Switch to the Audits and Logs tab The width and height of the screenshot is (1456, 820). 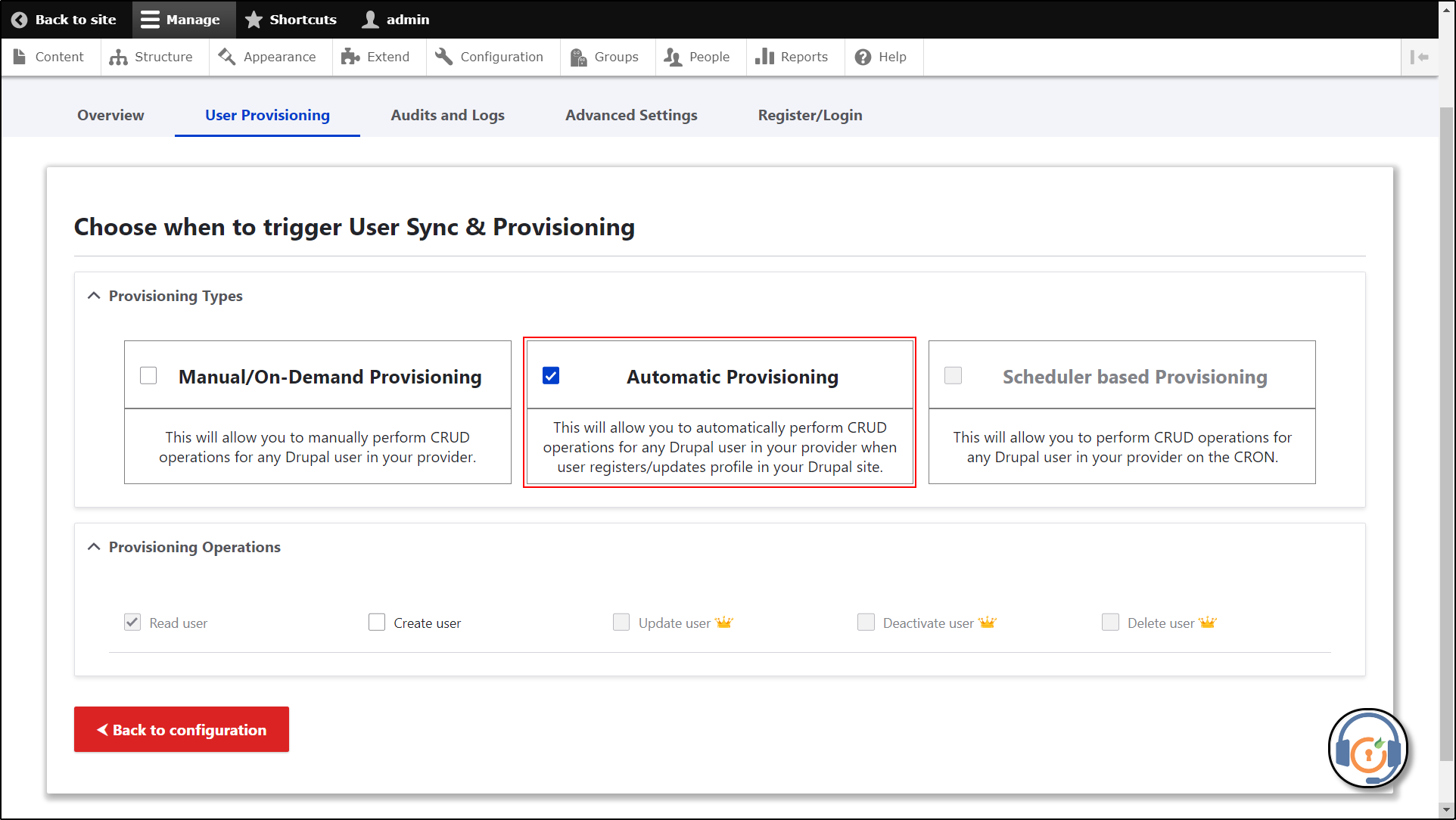pyautogui.click(x=447, y=115)
